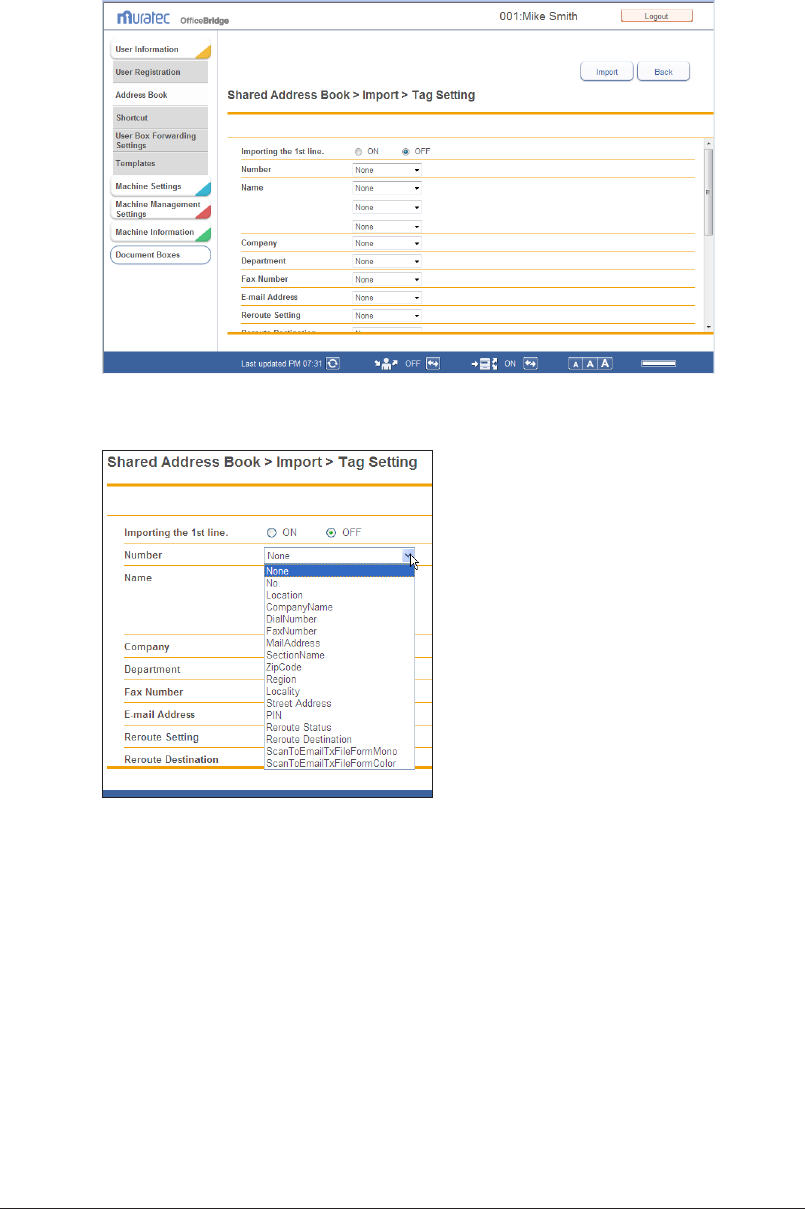
Task: Open User Box Forwarding Settings
Action: pos(160,140)
